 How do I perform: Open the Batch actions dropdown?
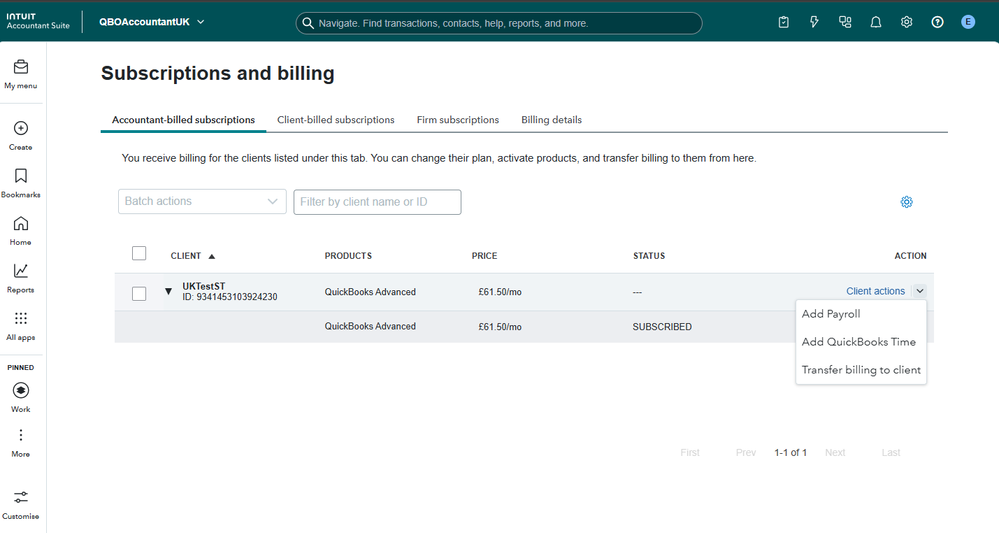coord(202,201)
